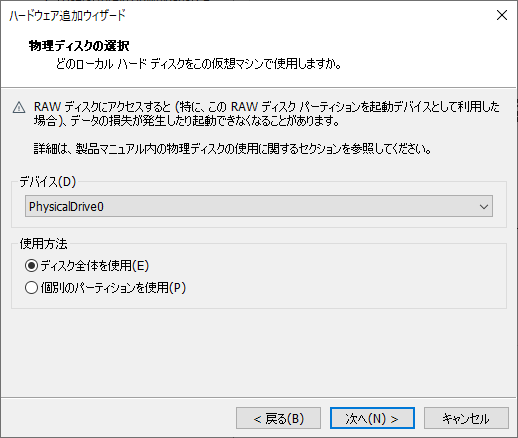Click the RAW ディスク warning message text
The image size is (518, 438).
point(267,114)
